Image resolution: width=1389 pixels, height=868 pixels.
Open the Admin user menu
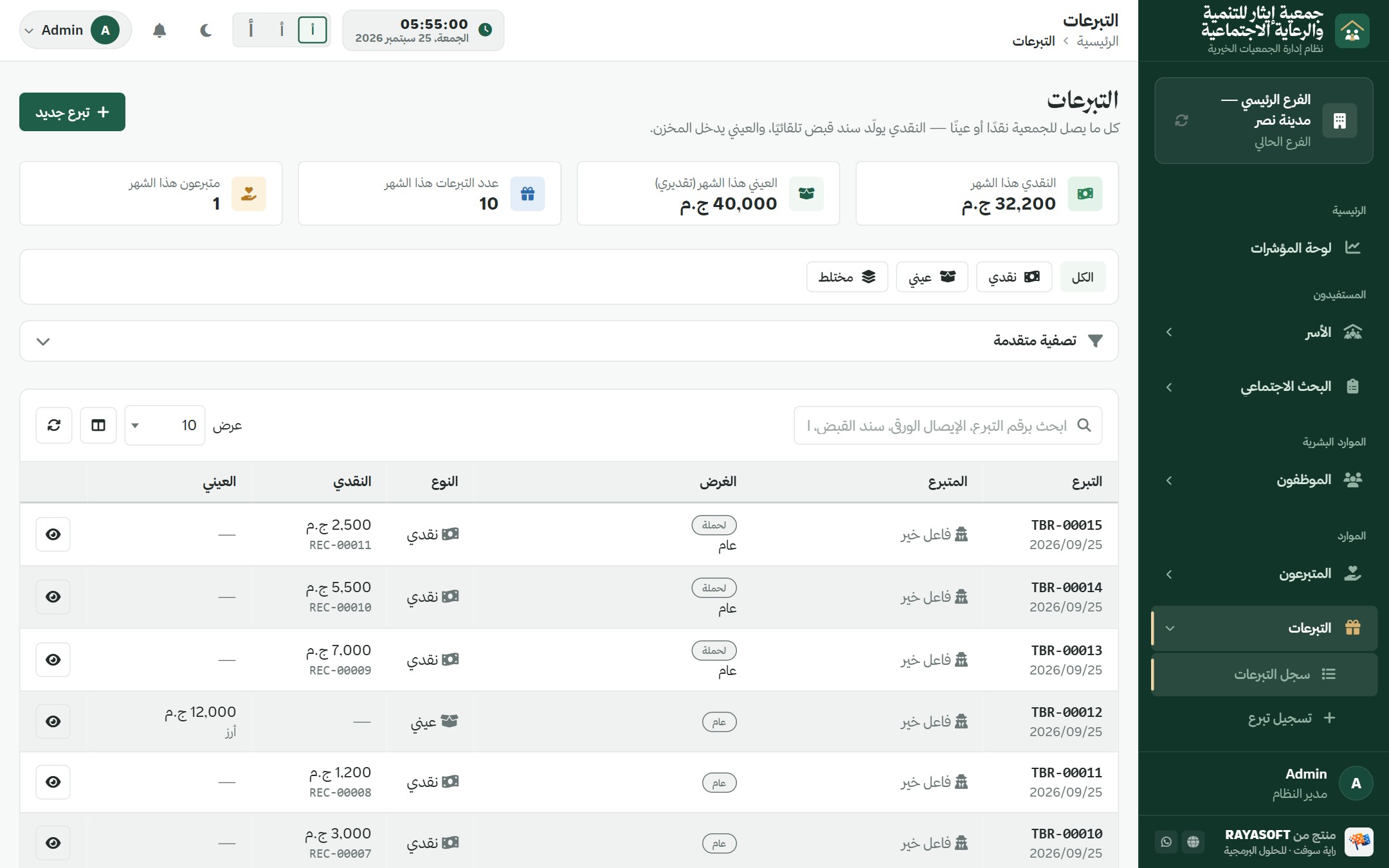click(x=76, y=30)
